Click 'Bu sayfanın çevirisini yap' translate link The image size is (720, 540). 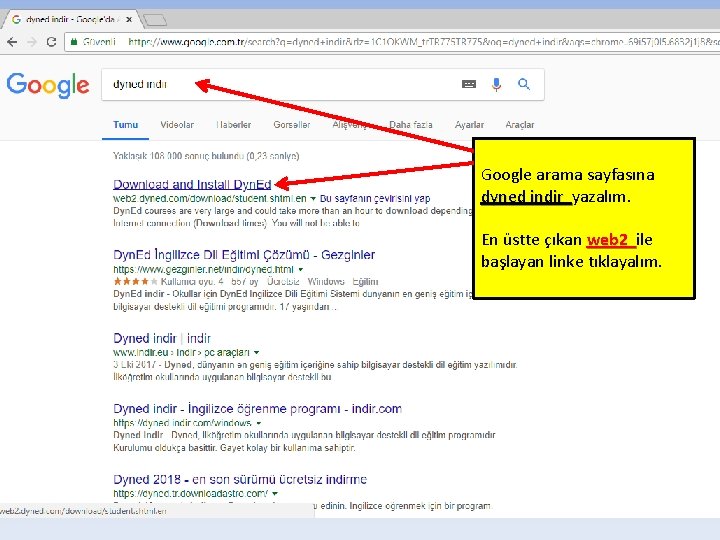[375, 198]
